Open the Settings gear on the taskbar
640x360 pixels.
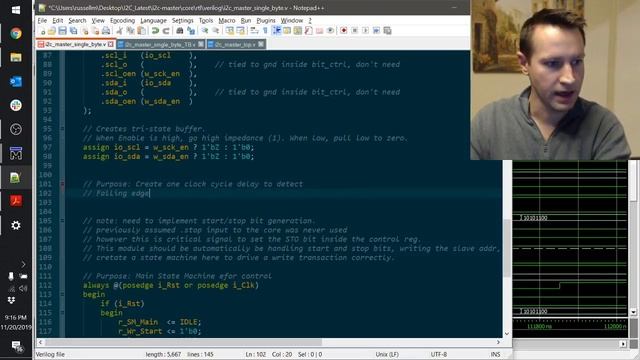(x=16, y=225)
